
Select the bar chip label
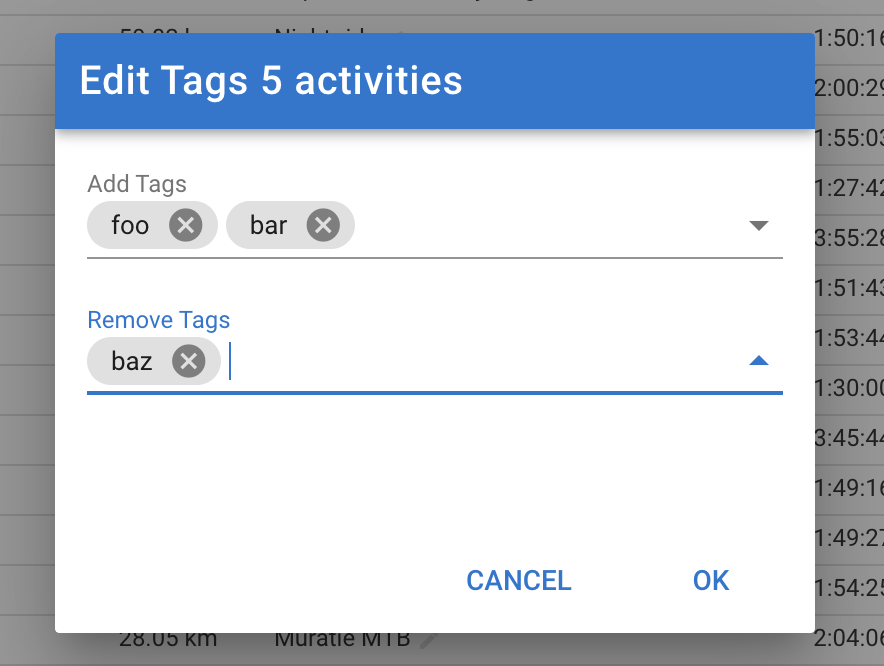(268, 225)
